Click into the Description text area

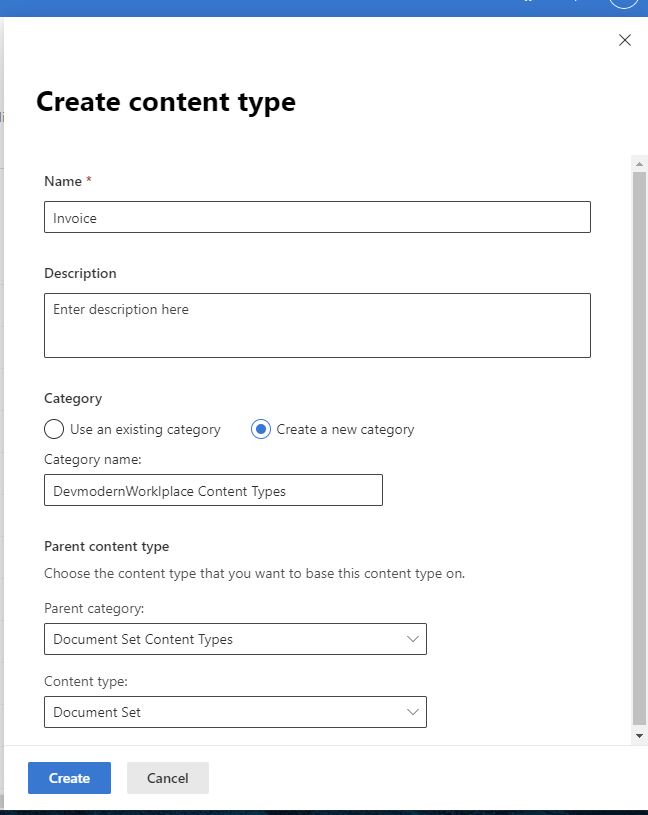click(x=317, y=325)
